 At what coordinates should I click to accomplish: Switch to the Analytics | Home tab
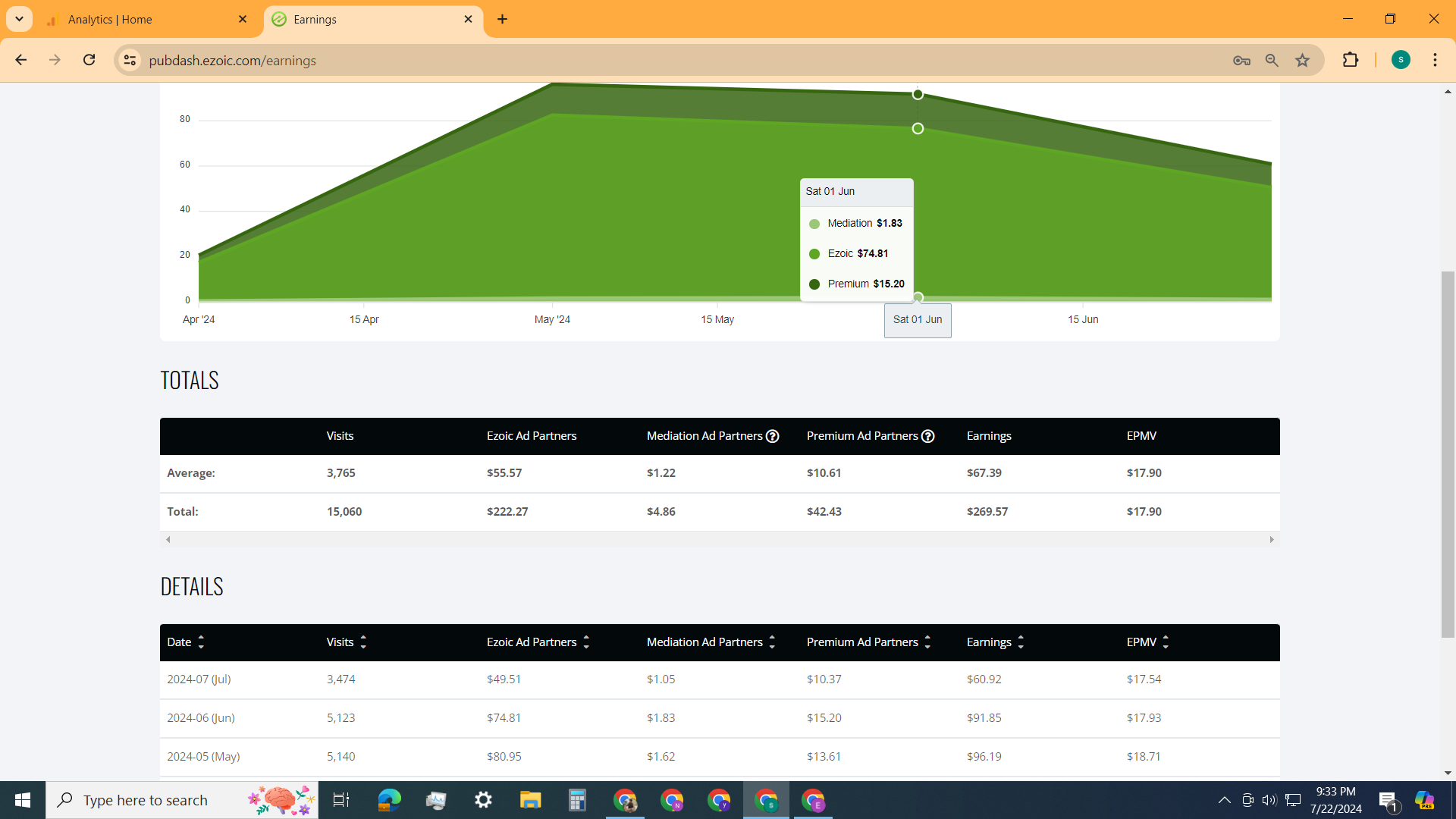[x=147, y=20]
